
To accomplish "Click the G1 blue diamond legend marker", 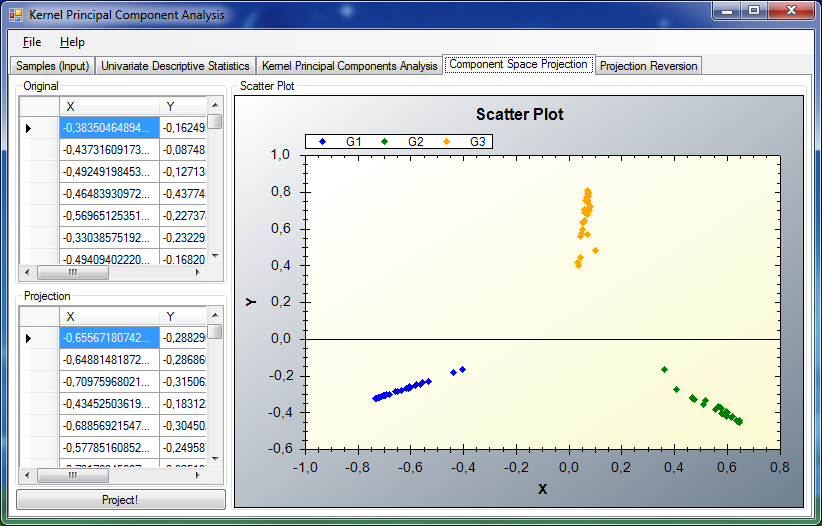I will 322,142.
